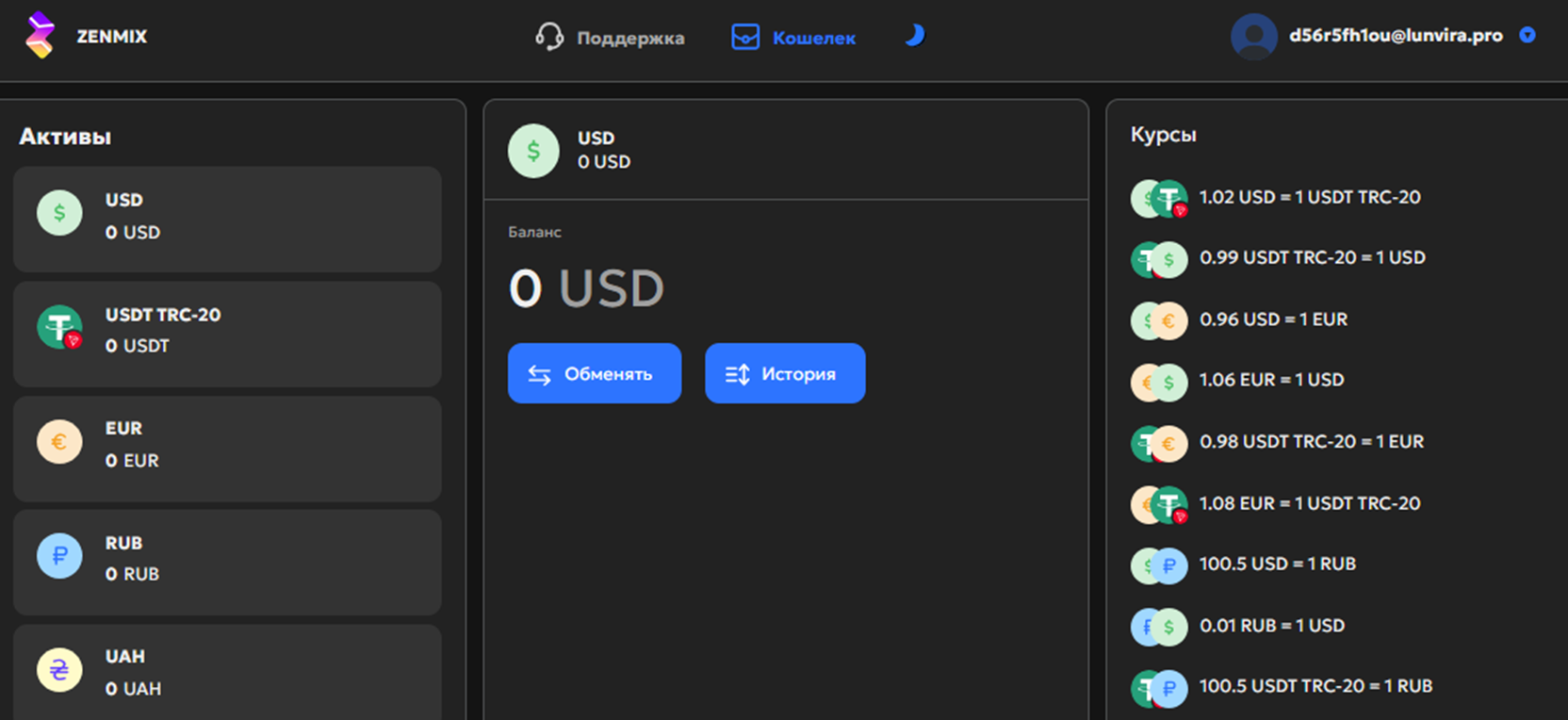Click the 0 USDT asset balance
The width and height of the screenshot is (1568, 720).
pos(138,346)
